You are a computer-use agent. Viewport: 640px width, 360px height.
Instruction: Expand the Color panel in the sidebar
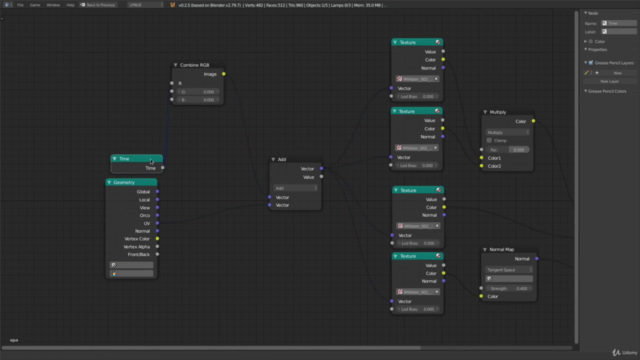585,42
